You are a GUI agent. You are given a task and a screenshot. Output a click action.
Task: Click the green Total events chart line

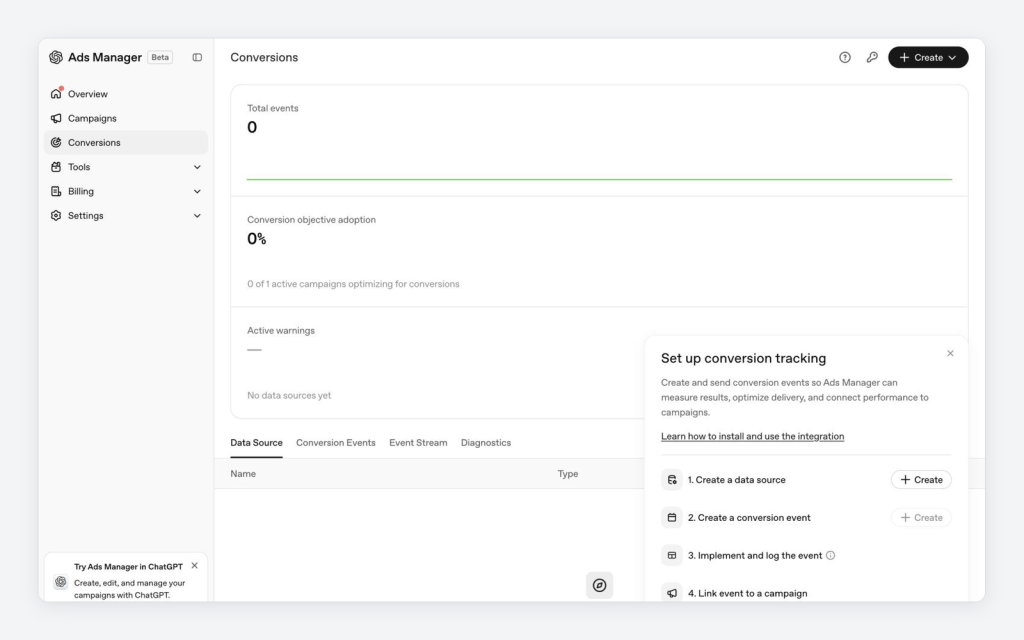point(600,179)
